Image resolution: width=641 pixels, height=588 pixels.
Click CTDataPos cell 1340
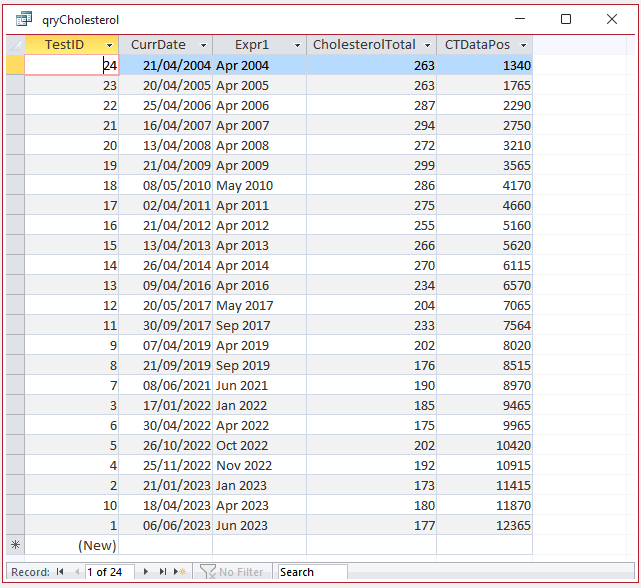(484, 65)
